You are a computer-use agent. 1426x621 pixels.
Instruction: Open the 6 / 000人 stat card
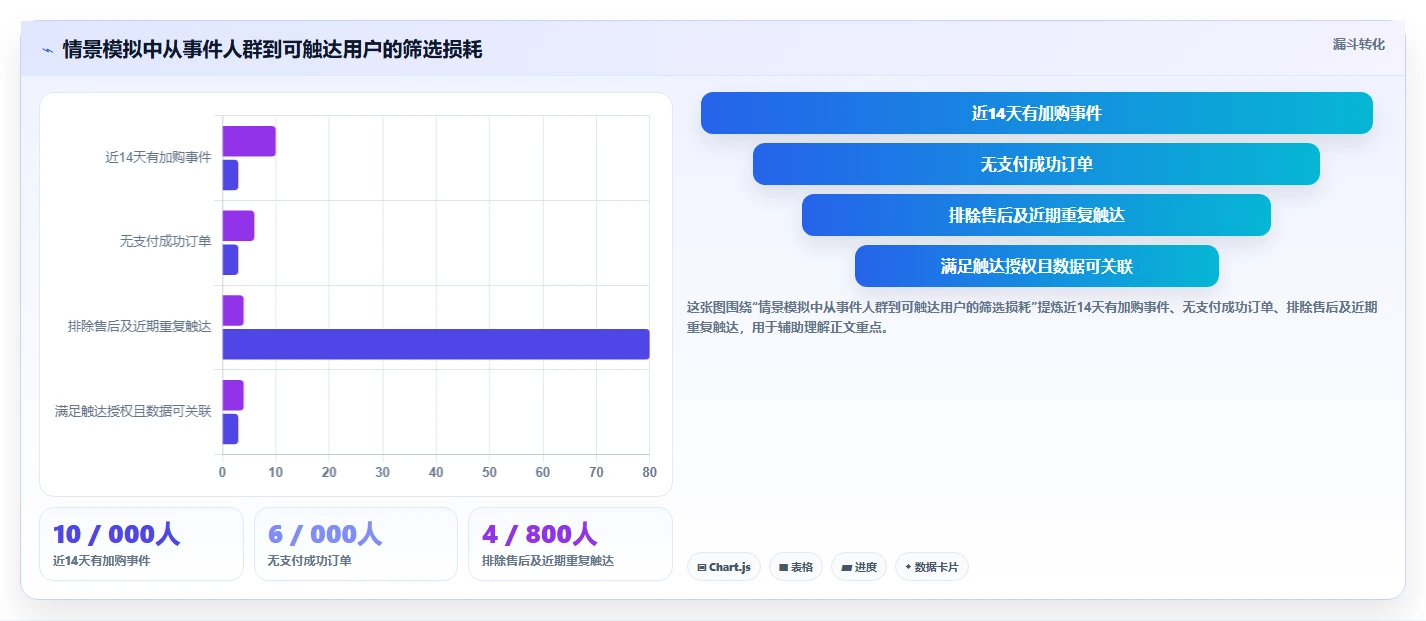[x=356, y=544]
